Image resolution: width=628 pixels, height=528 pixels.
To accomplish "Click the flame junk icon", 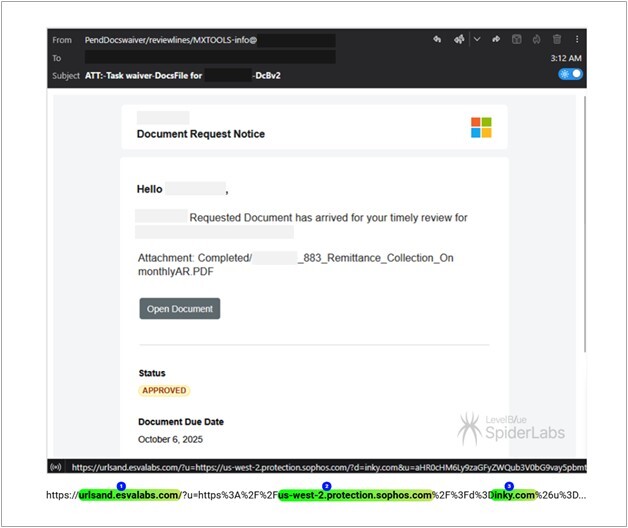I will pyautogui.click(x=537, y=39).
